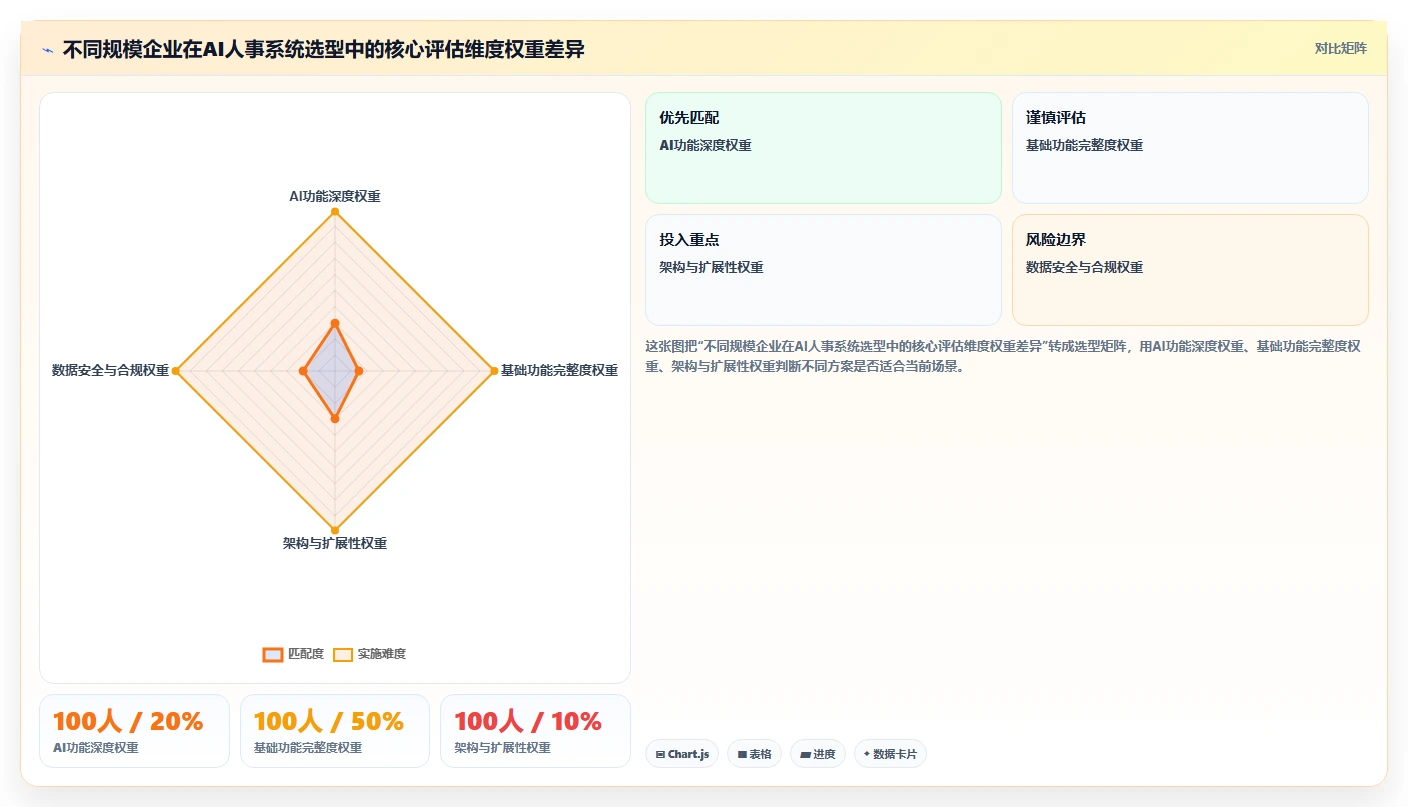
Task: Select the 谨慎评估 card
Action: (x=1190, y=148)
